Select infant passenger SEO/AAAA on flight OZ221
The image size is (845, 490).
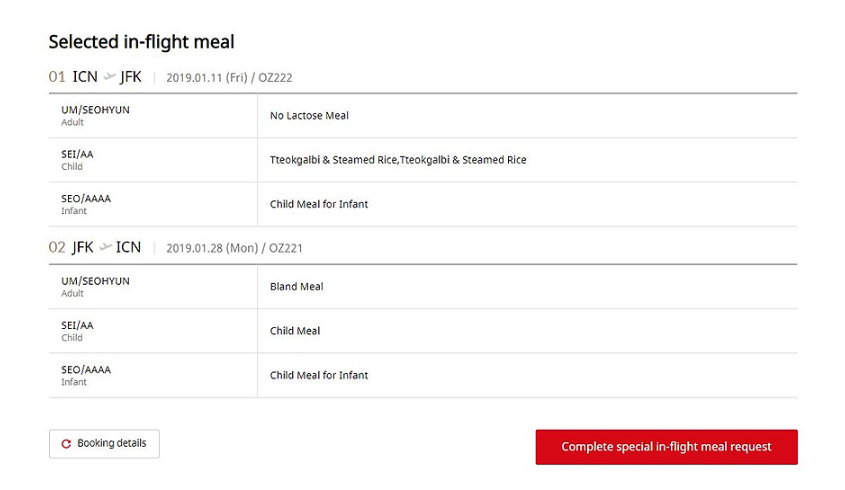86,370
